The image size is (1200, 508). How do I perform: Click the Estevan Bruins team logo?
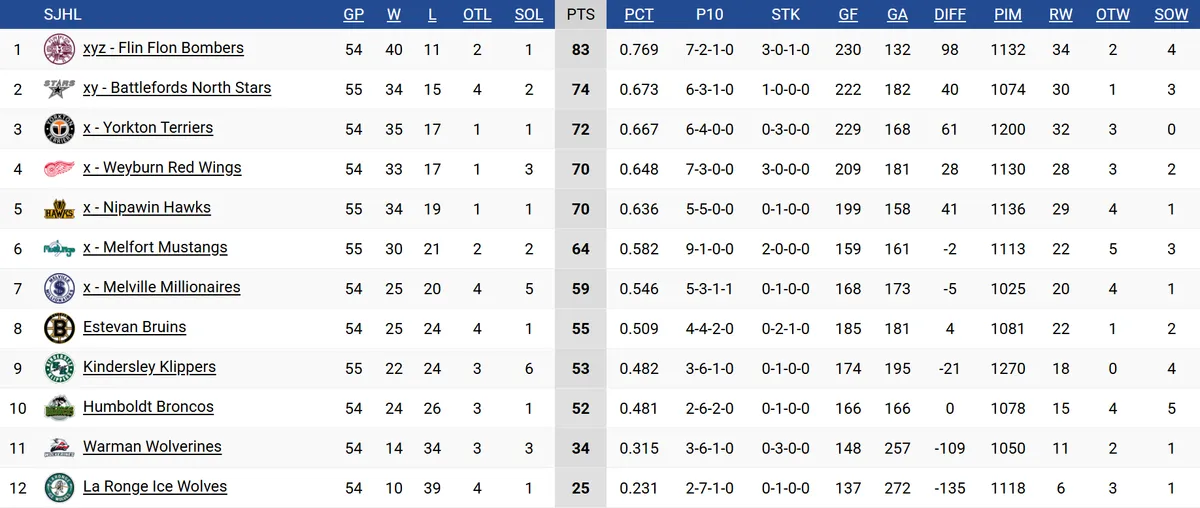click(59, 328)
